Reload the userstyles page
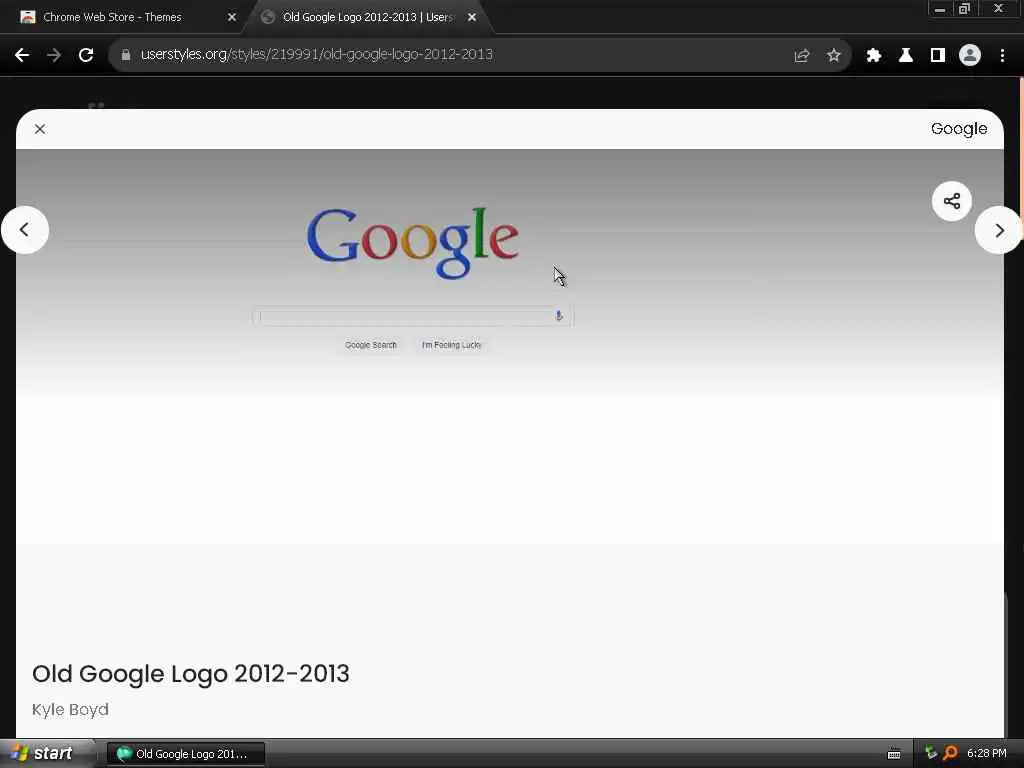The width and height of the screenshot is (1024, 768). click(x=86, y=56)
